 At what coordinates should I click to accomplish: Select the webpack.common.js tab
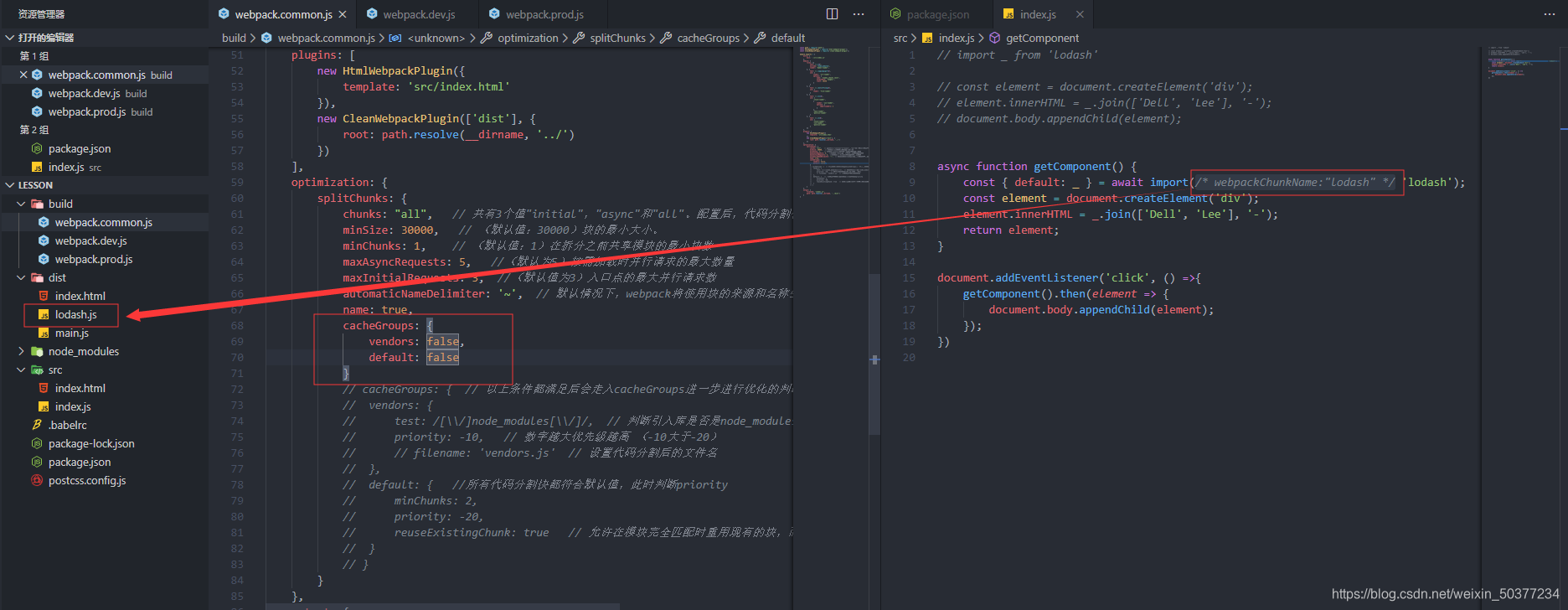point(283,14)
